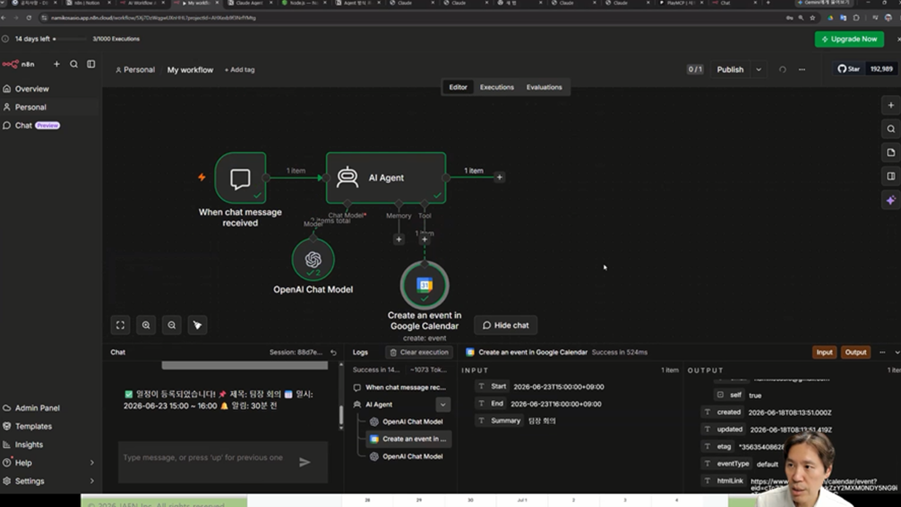Add Memory connection via plus

click(399, 239)
